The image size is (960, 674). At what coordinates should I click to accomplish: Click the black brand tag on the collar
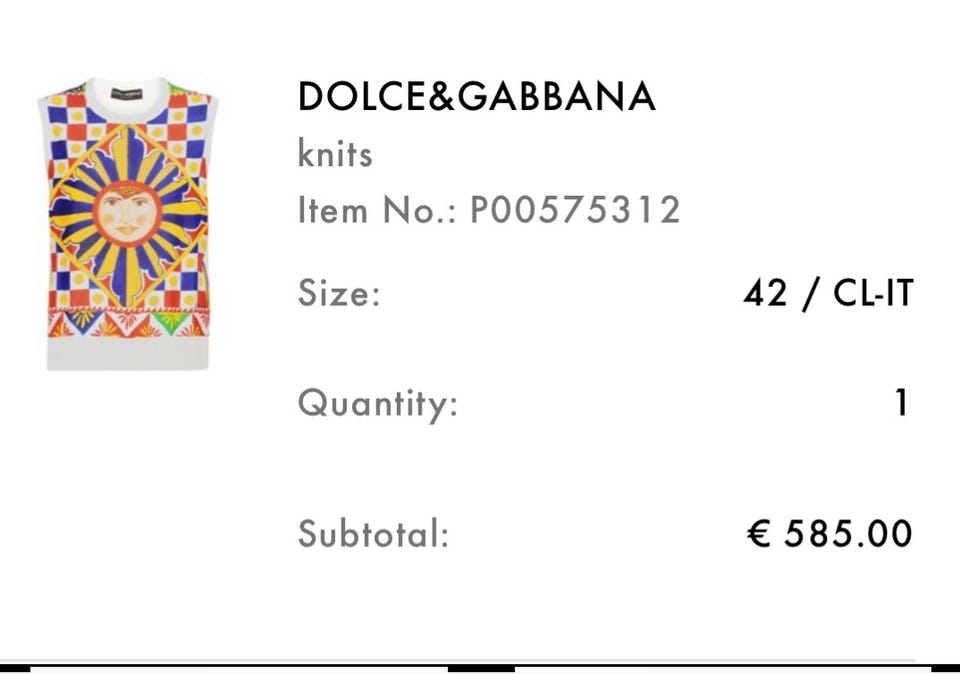pos(127,91)
